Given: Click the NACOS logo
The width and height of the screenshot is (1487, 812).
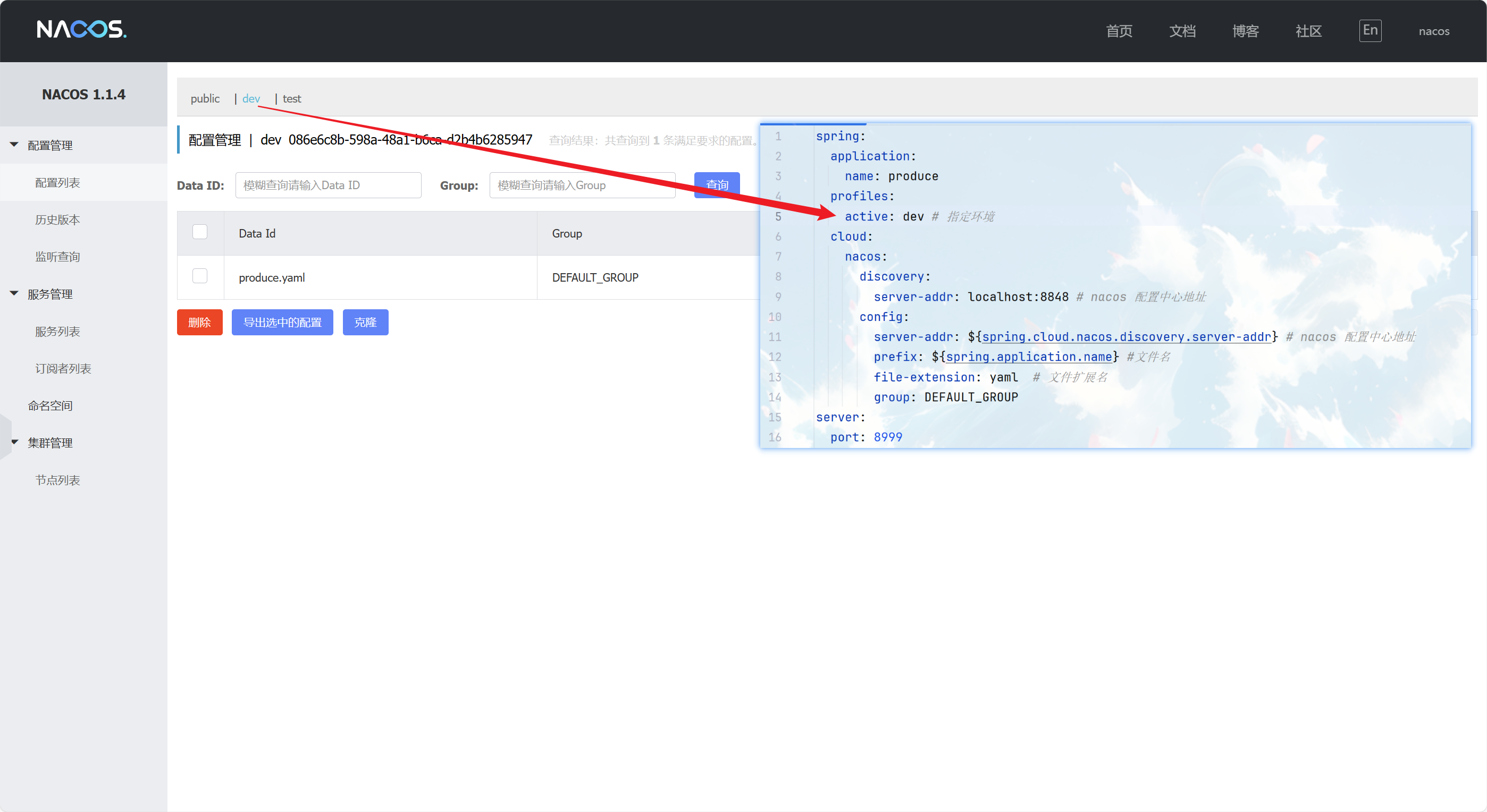Looking at the screenshot, I should [x=82, y=29].
